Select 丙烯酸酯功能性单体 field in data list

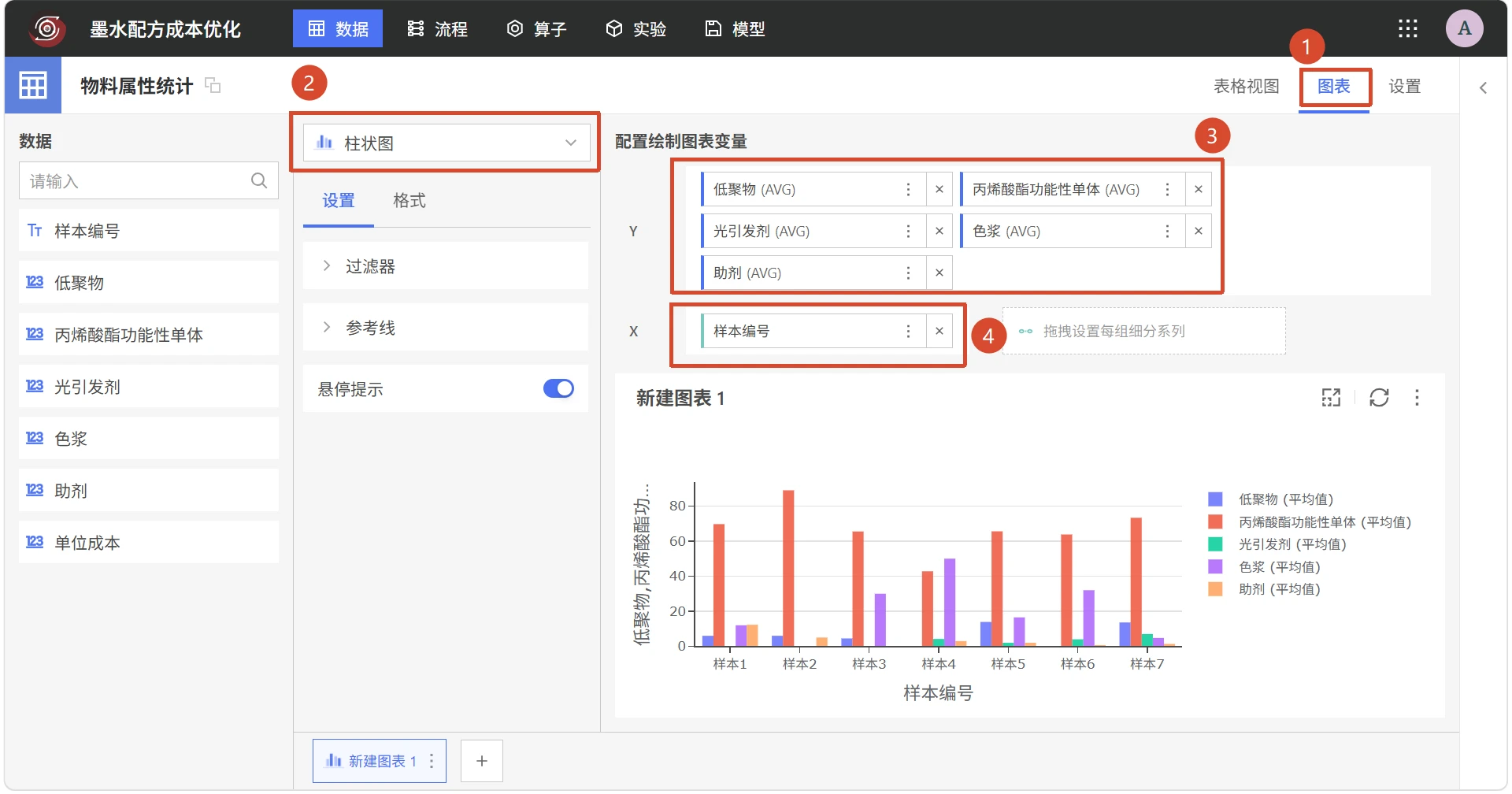point(149,335)
